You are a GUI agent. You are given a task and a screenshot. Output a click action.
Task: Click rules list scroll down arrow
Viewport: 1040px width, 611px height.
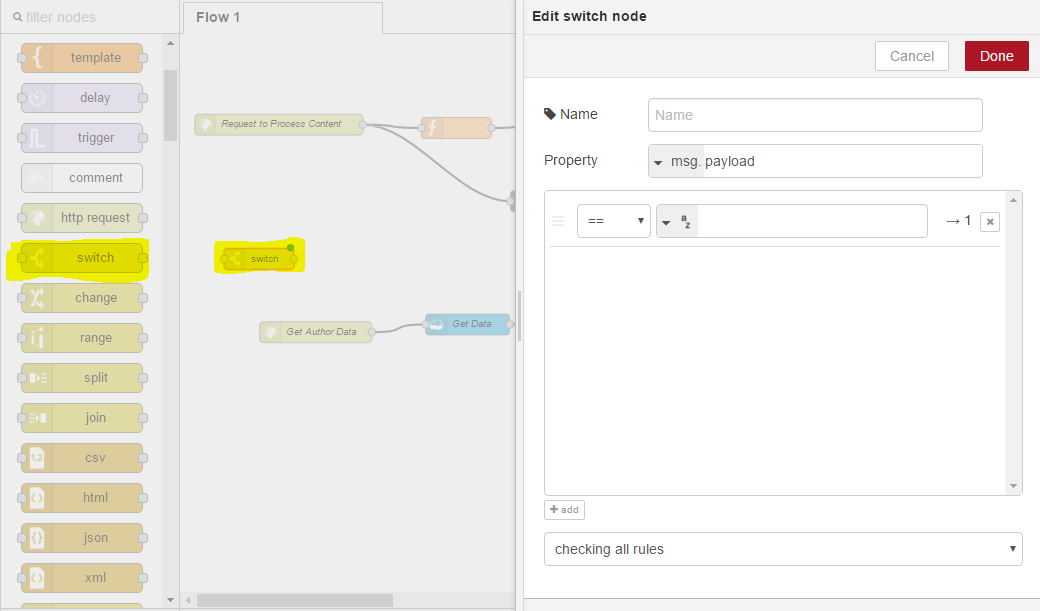[1013, 486]
